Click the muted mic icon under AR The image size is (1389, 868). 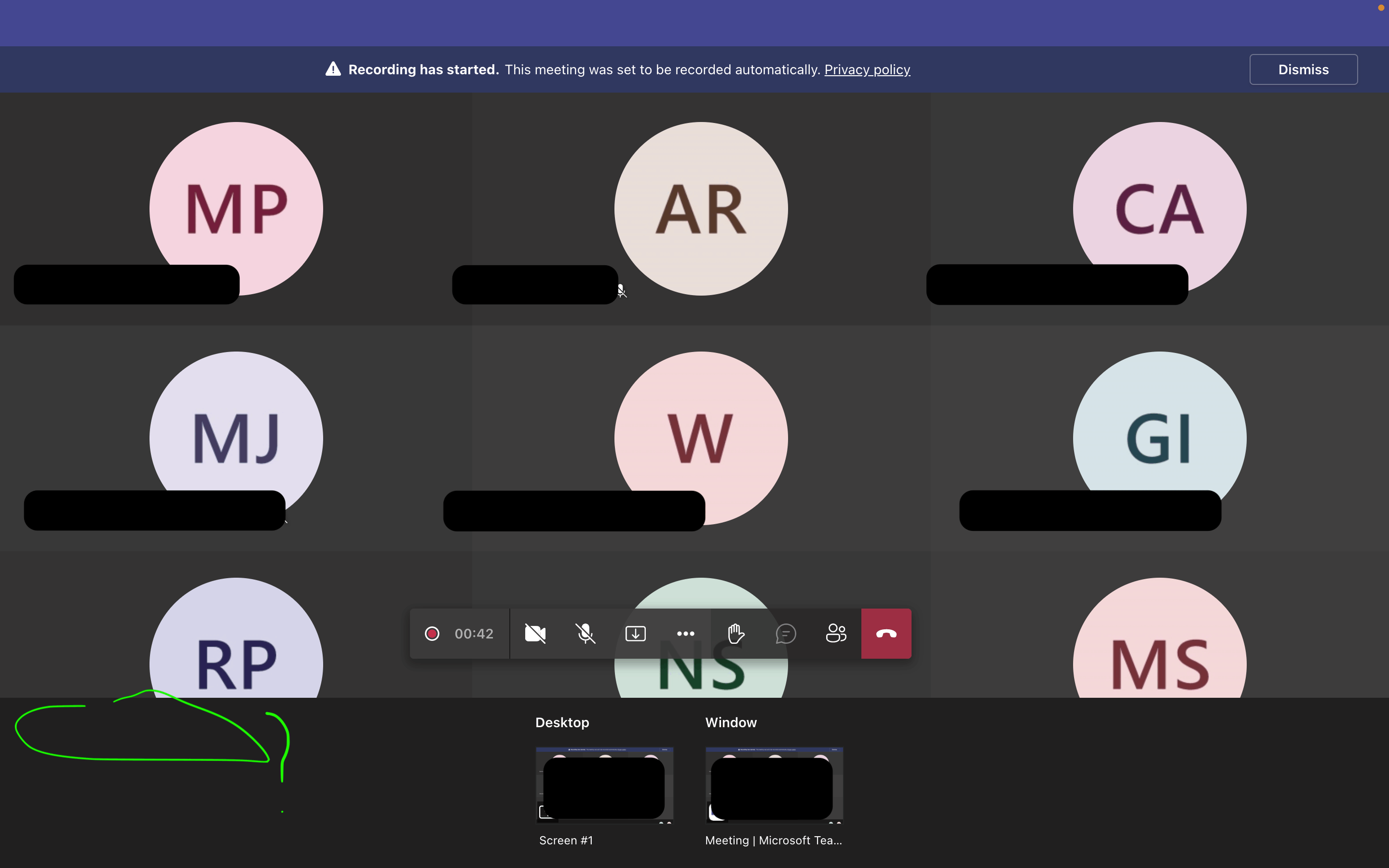tap(622, 291)
